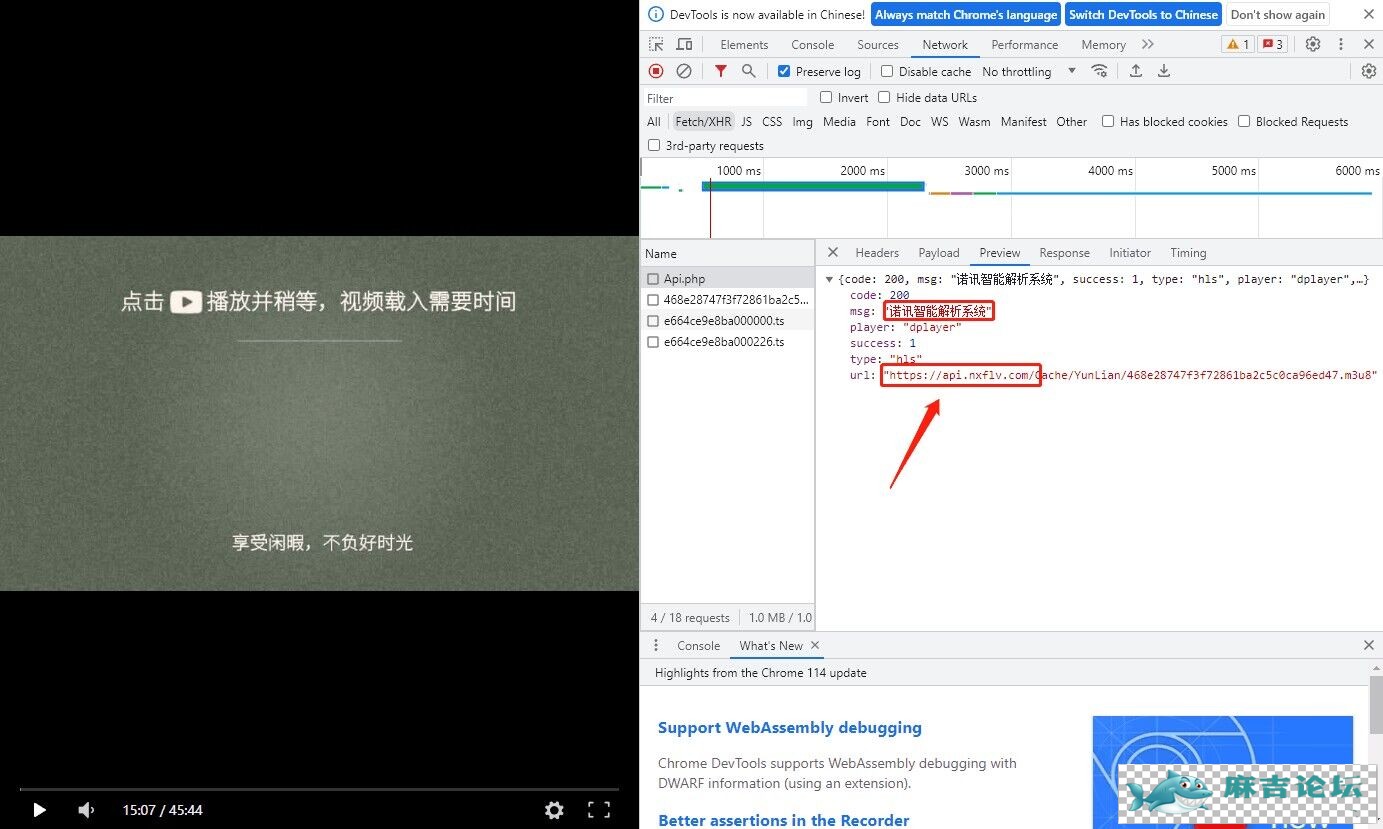Enable Disable cache checkbox
1383x829 pixels.
[x=887, y=71]
